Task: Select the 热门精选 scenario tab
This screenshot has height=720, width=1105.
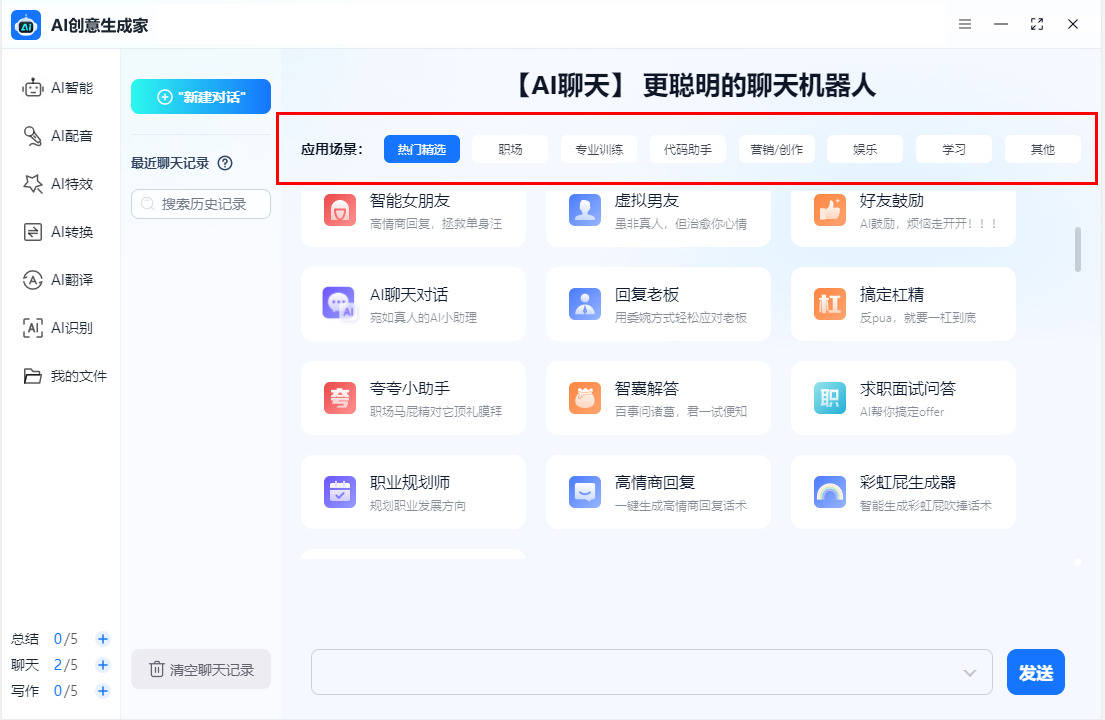Action: [x=421, y=150]
